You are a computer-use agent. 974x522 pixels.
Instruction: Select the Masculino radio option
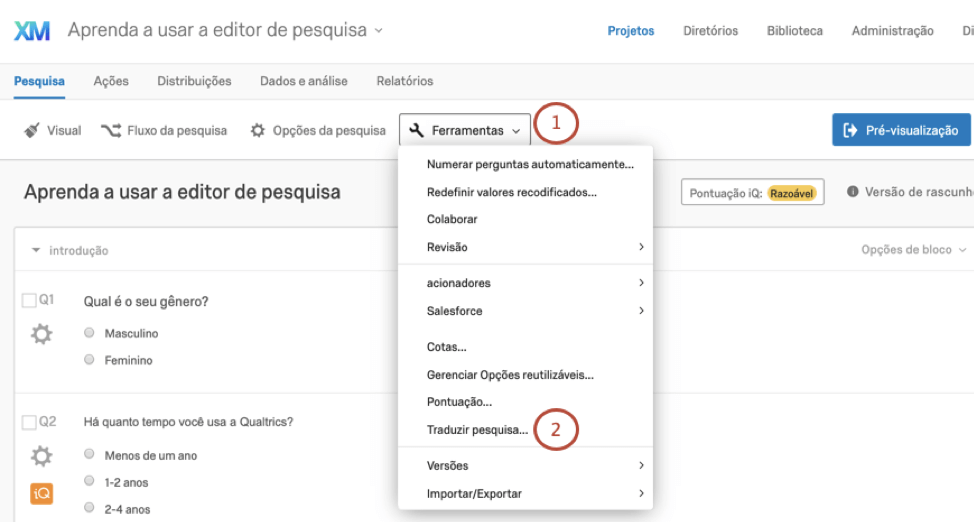point(90,333)
